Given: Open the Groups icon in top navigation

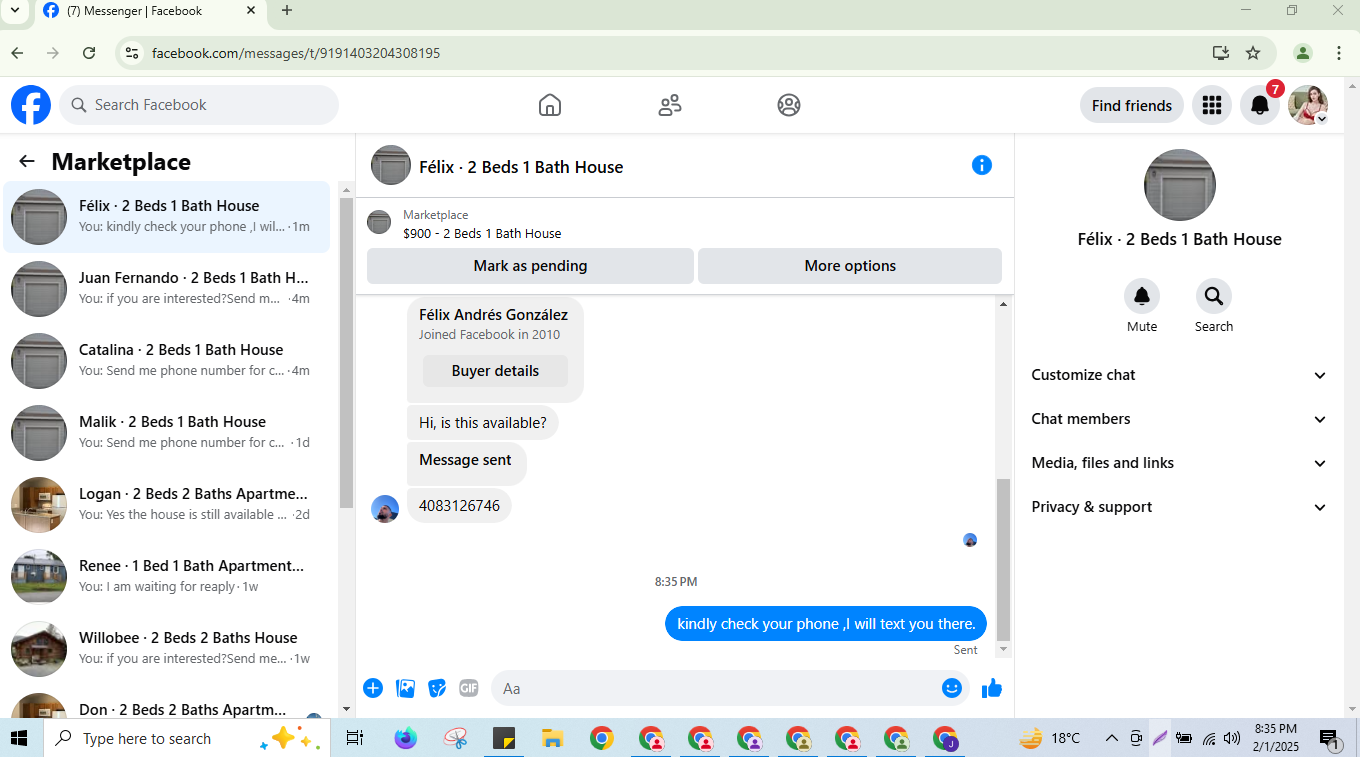Looking at the screenshot, I should pos(789,105).
